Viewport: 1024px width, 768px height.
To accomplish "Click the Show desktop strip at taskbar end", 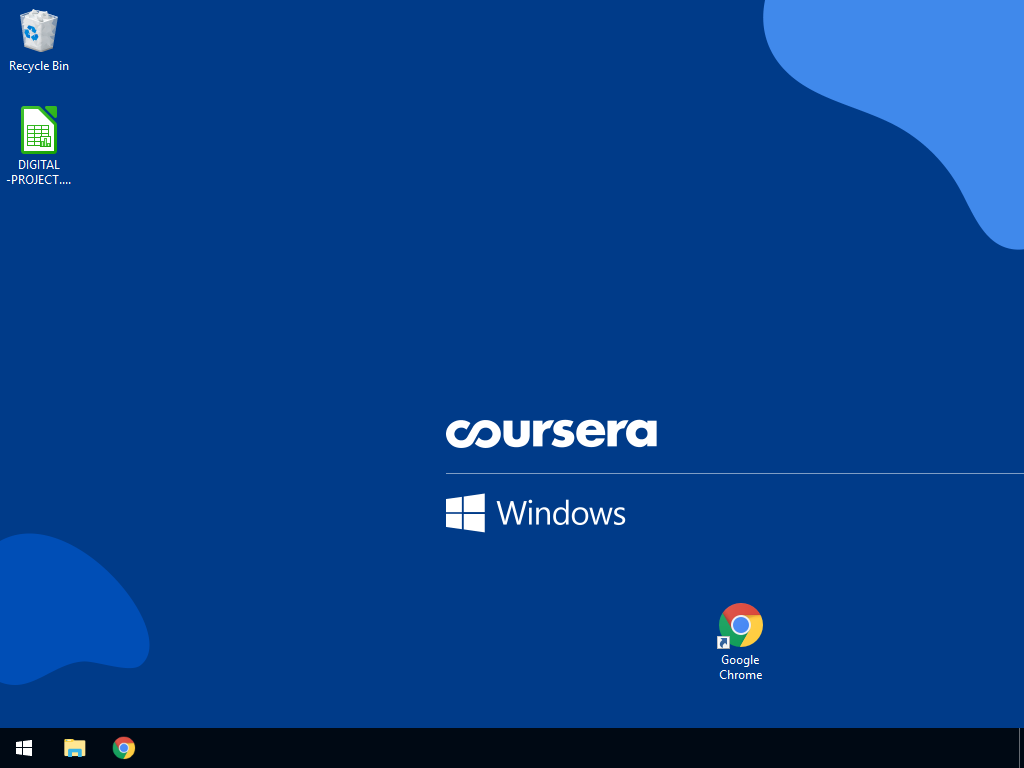I will coord(1021,748).
